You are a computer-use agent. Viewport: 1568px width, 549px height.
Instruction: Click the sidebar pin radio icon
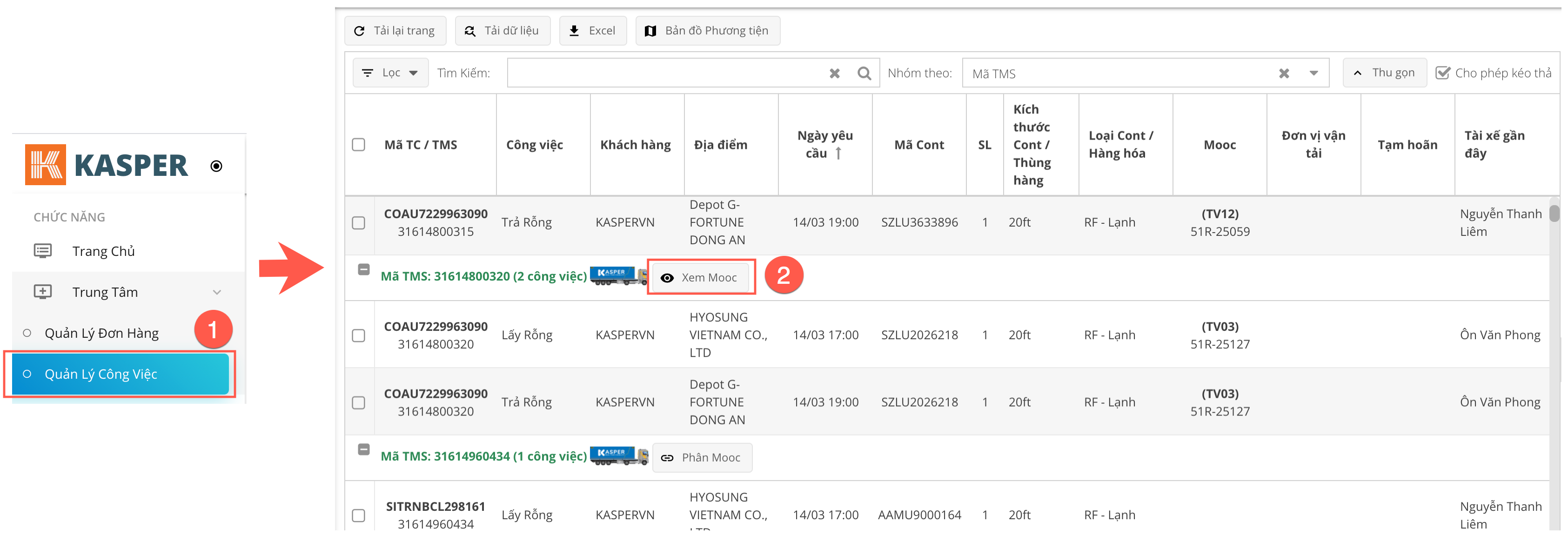coord(216,166)
